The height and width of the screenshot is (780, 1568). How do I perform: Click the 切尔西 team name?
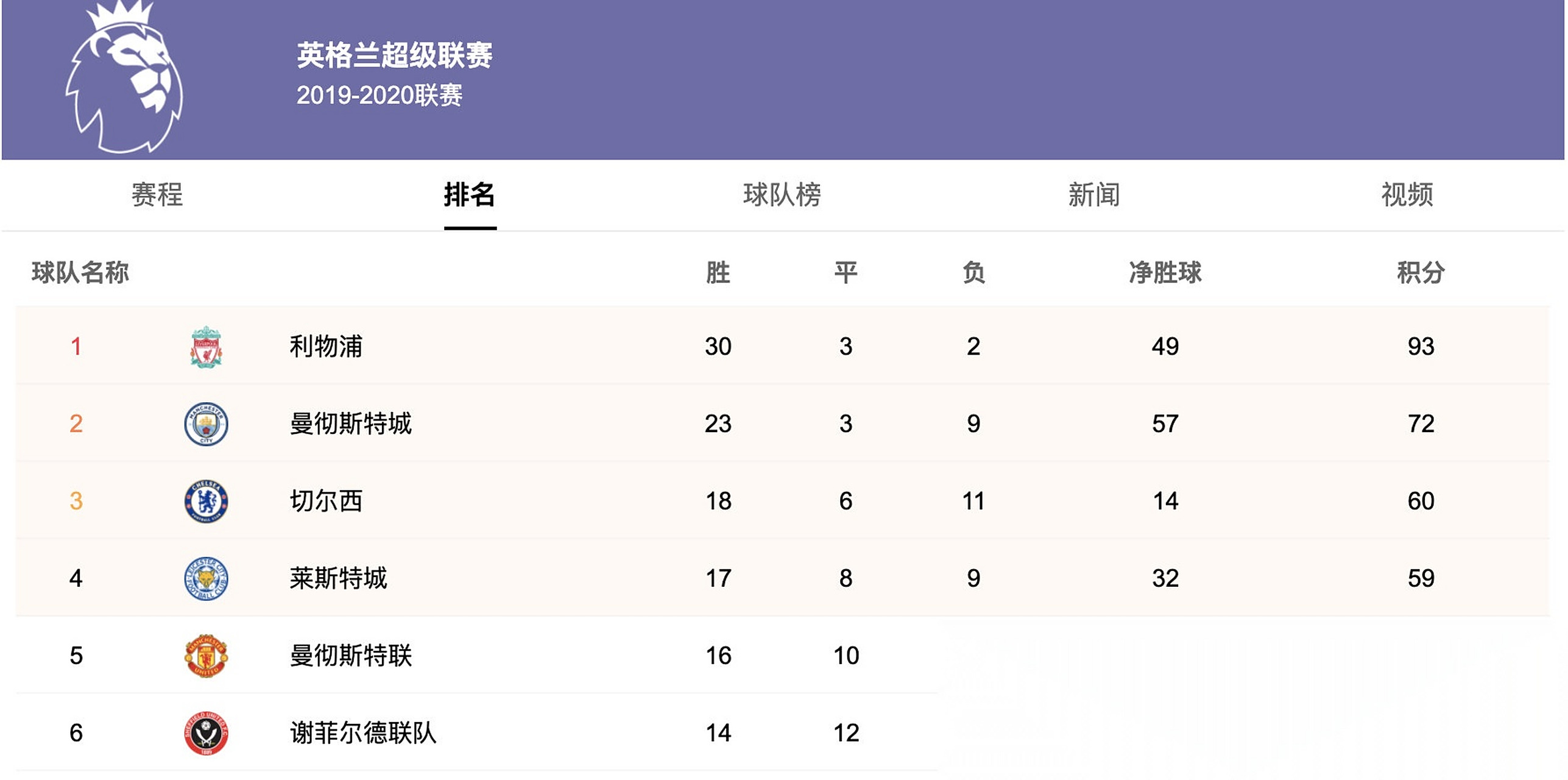(326, 501)
